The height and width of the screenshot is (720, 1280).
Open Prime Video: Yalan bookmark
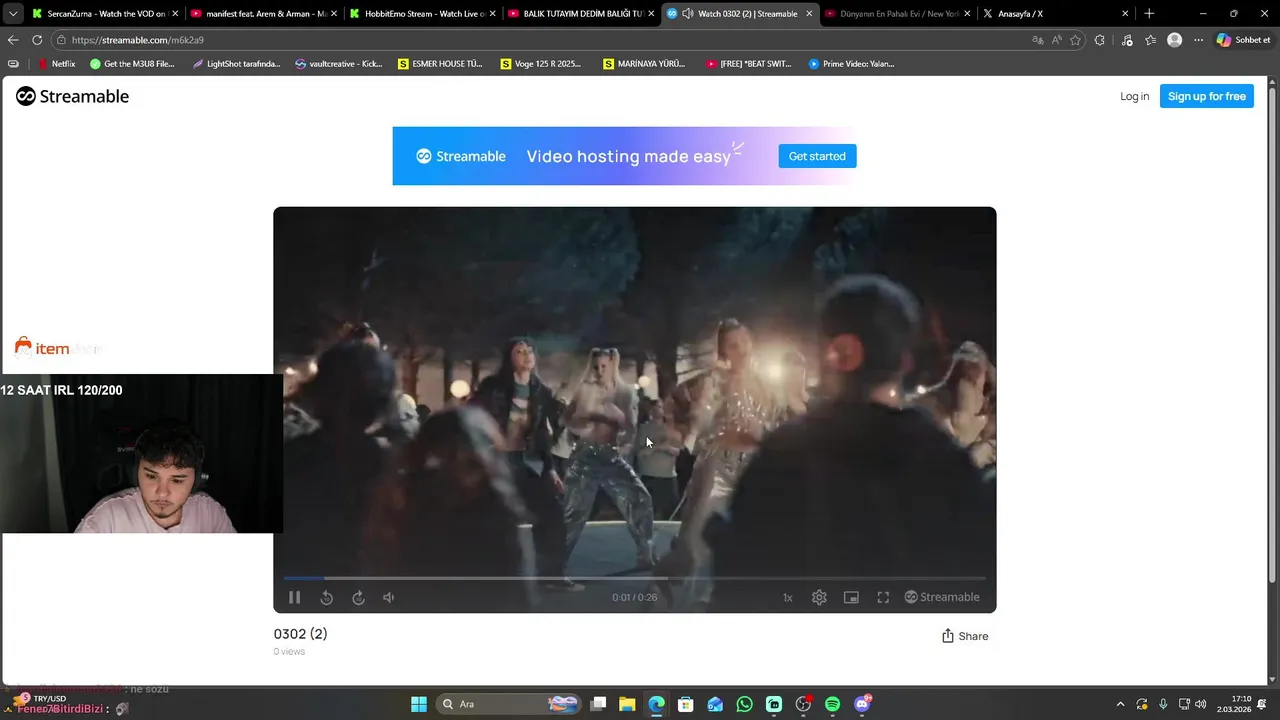852,64
